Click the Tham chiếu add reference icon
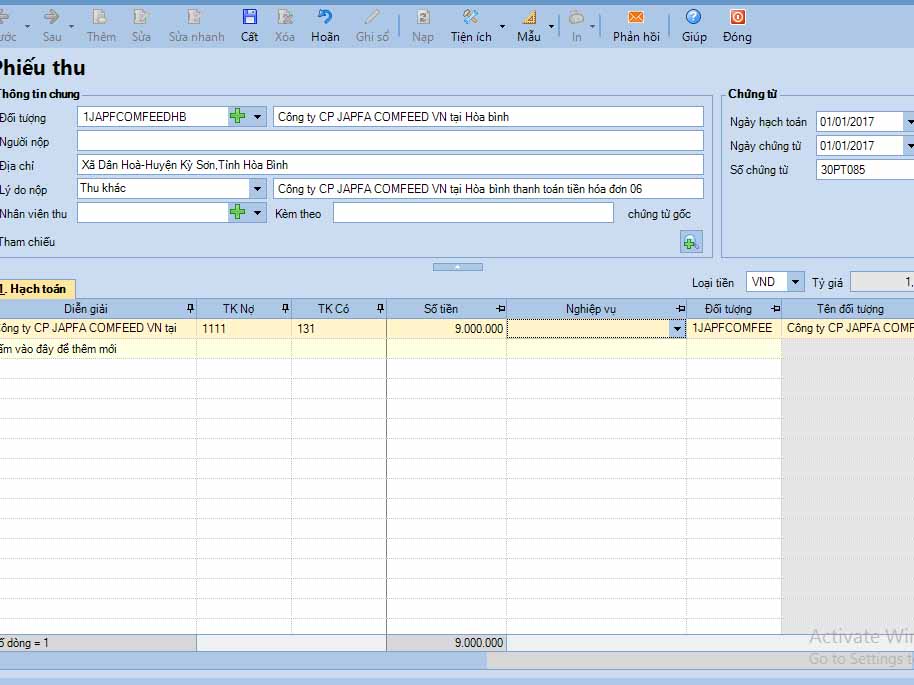Image resolution: width=914 pixels, height=685 pixels. pyautogui.click(x=691, y=242)
